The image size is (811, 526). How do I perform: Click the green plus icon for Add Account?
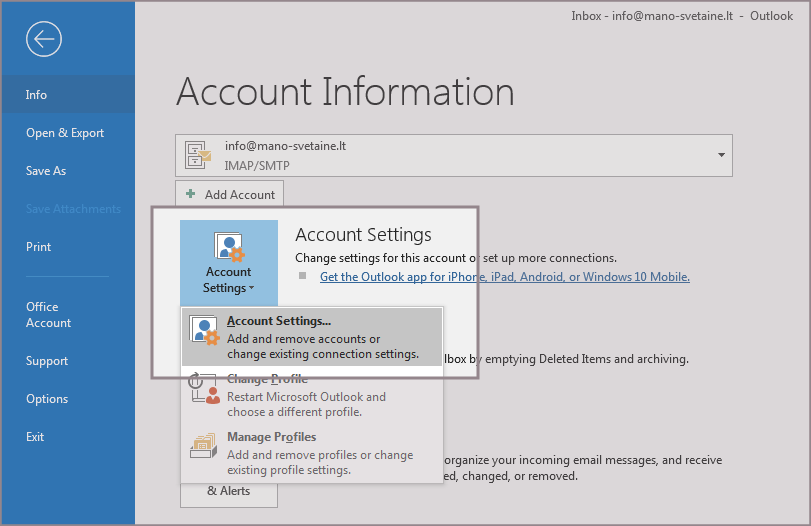pyautogui.click(x=191, y=195)
